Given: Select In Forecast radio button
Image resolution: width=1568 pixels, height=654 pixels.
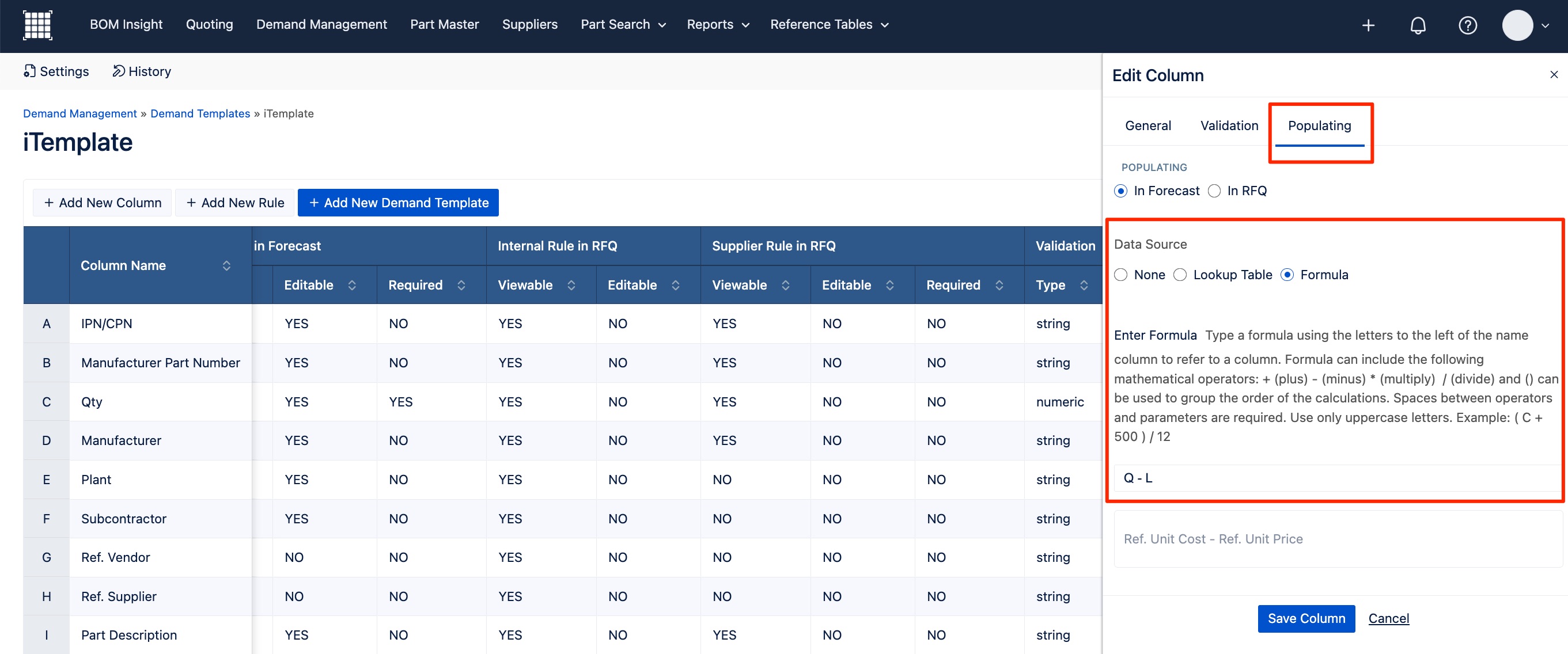Looking at the screenshot, I should point(1120,191).
